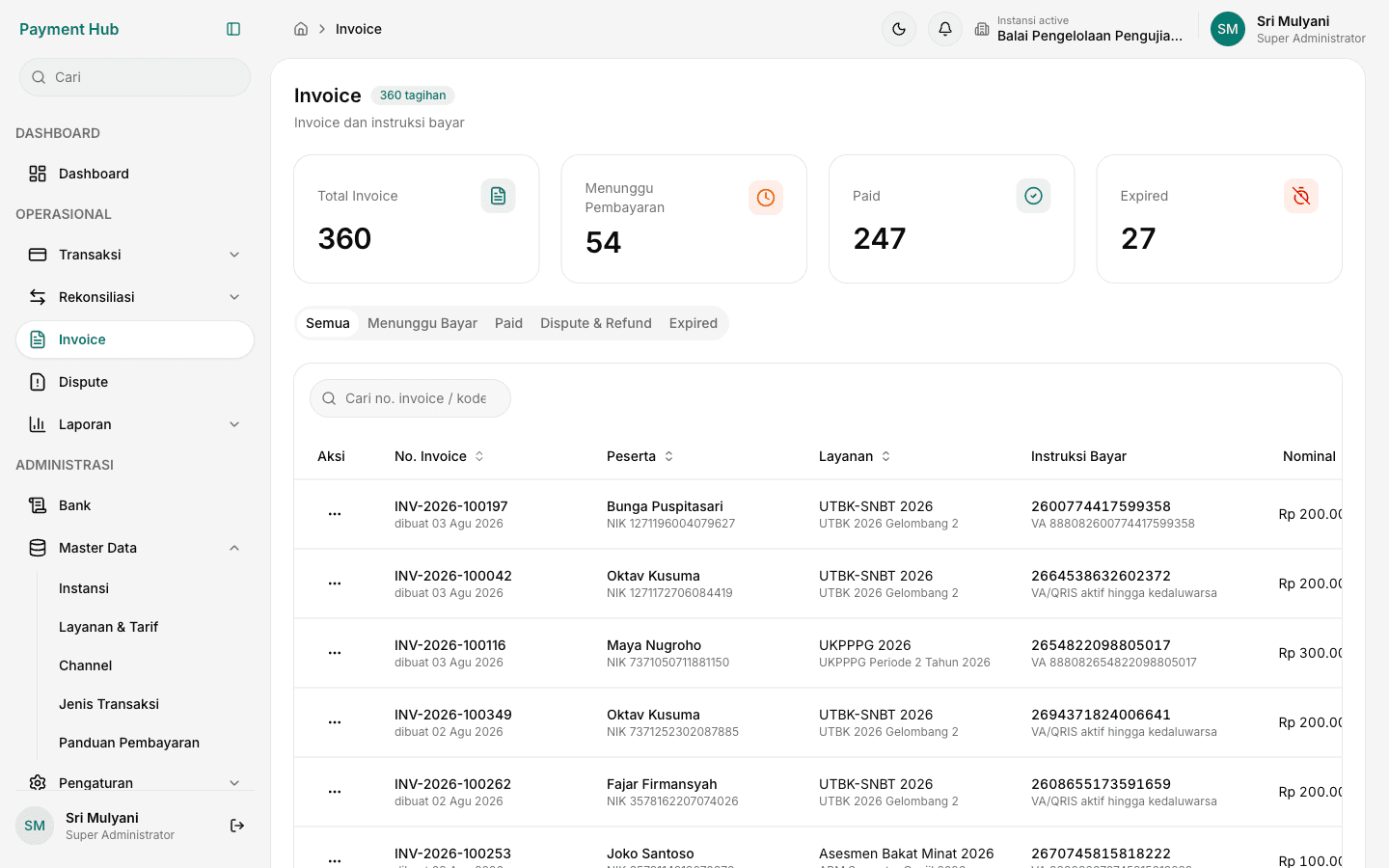This screenshot has width=1389, height=868.
Task: Expand the Rekonsiliasi menu
Action: click(135, 297)
